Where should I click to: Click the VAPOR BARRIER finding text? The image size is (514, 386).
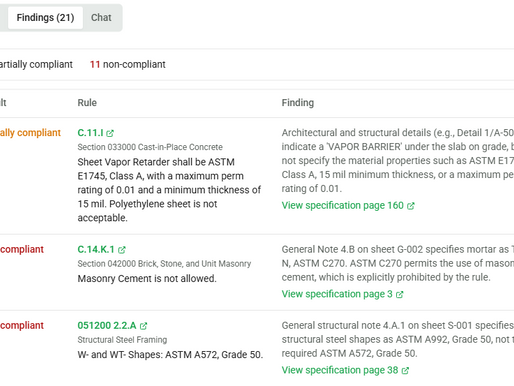pos(398,161)
